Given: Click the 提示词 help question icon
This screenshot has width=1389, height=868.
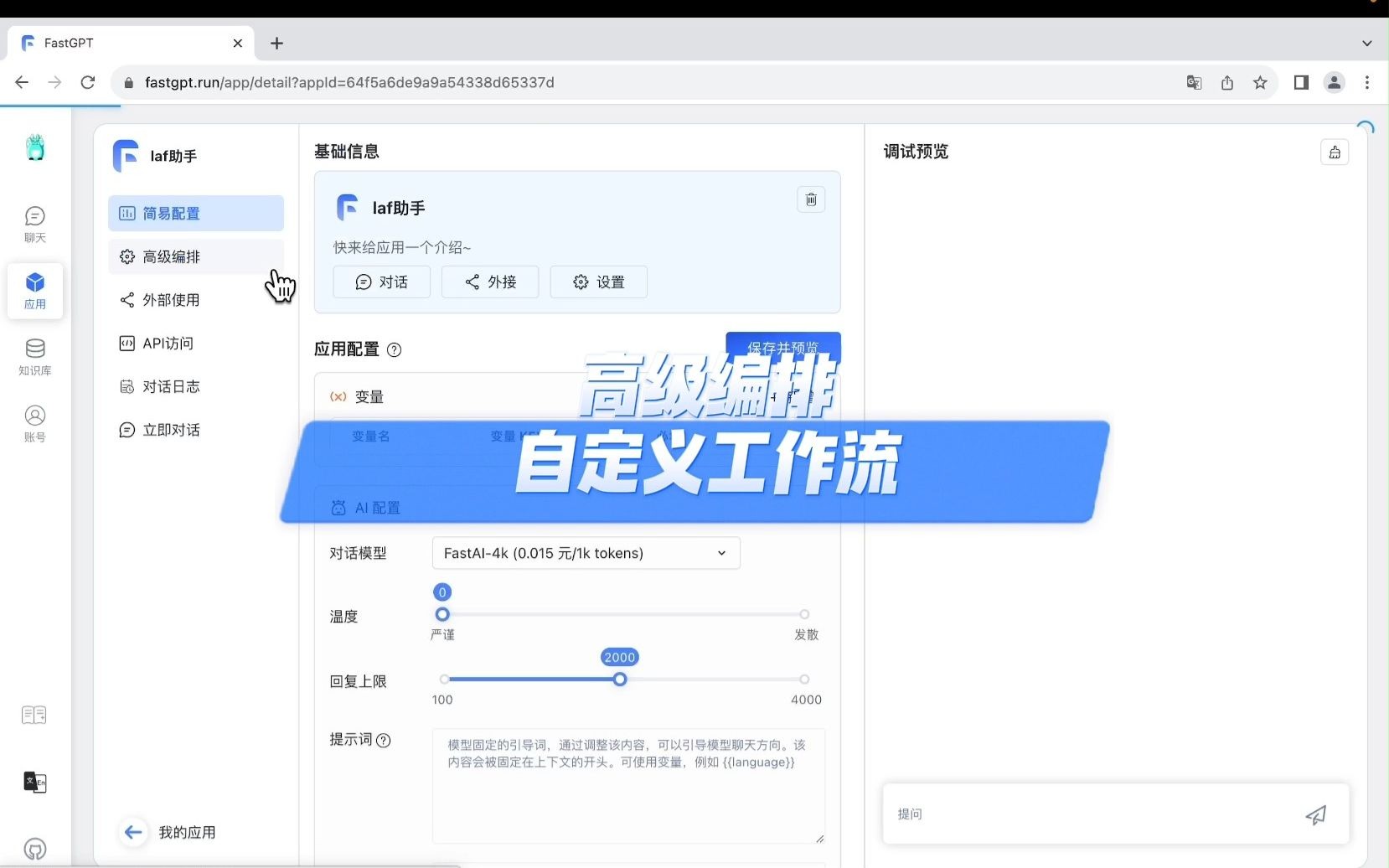Looking at the screenshot, I should (x=384, y=741).
